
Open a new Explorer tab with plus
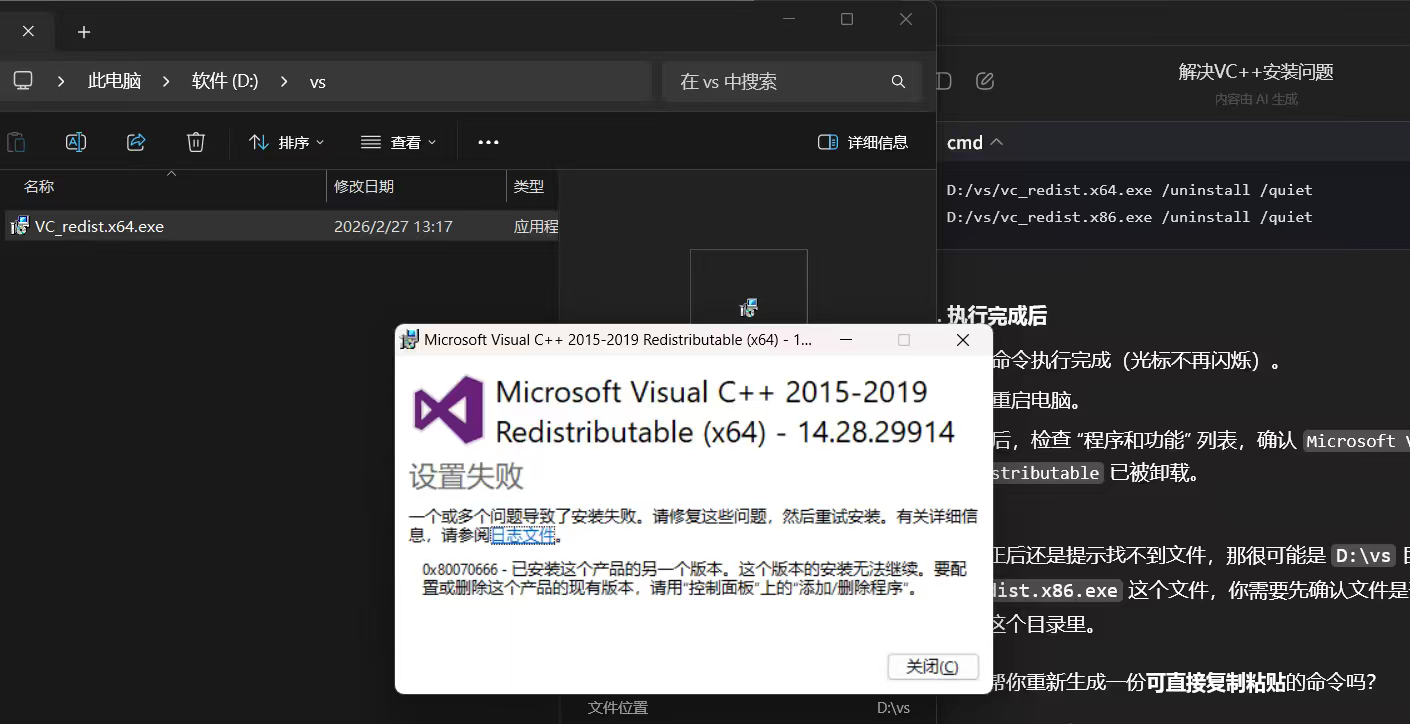point(84,32)
